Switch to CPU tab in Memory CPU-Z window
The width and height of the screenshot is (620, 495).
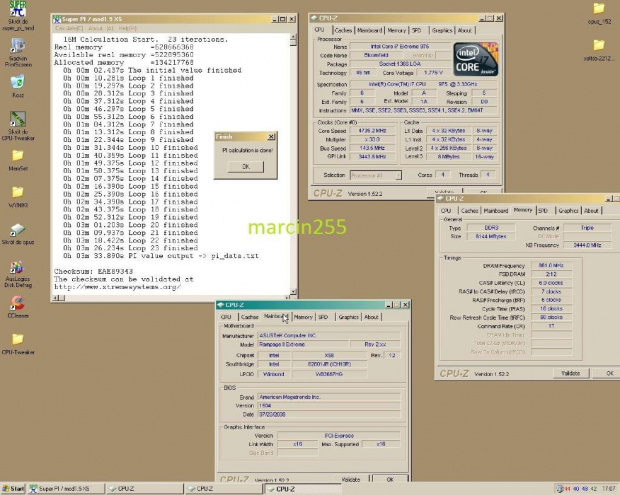pos(446,211)
